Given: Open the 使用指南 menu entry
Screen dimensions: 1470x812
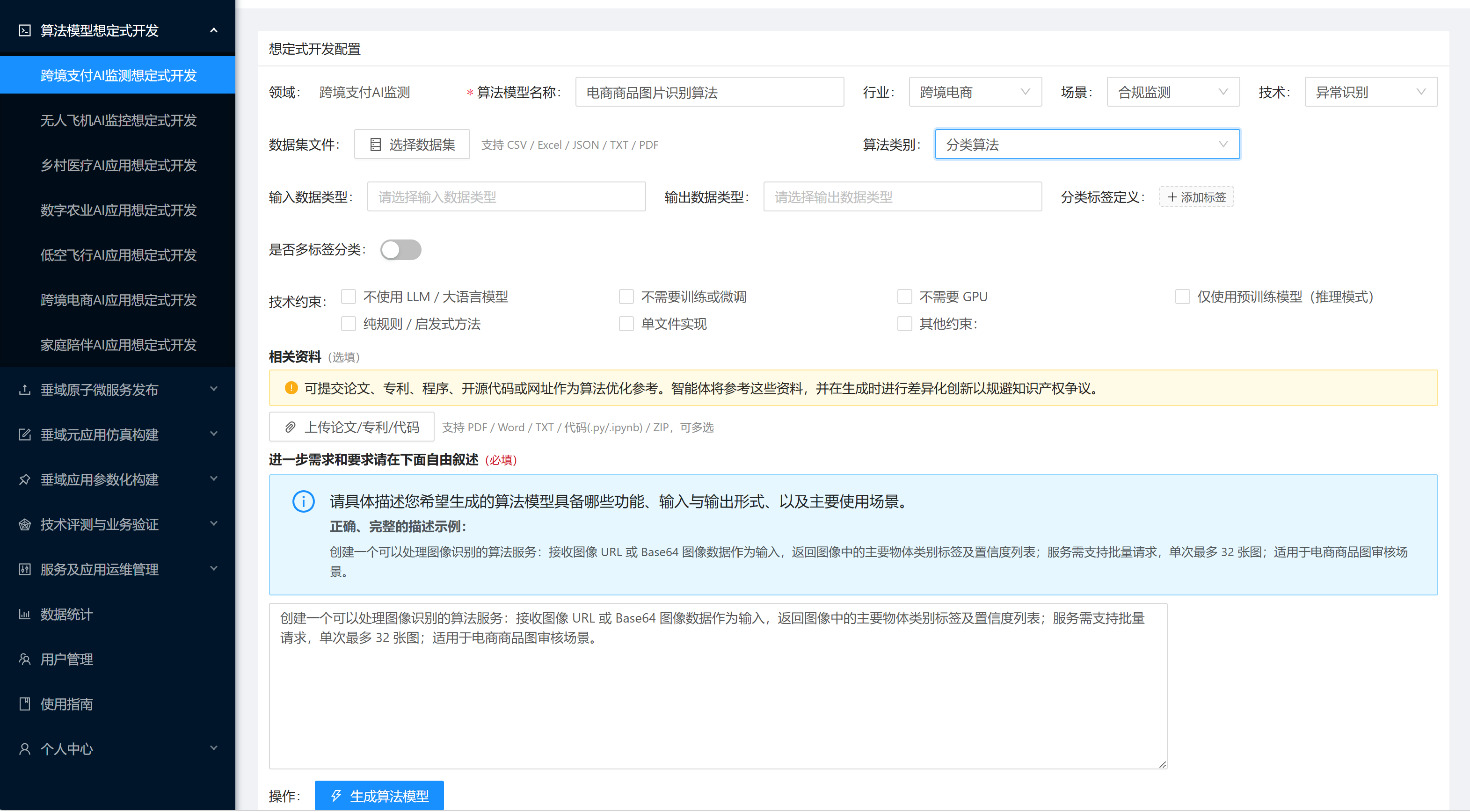Looking at the screenshot, I should (x=117, y=704).
